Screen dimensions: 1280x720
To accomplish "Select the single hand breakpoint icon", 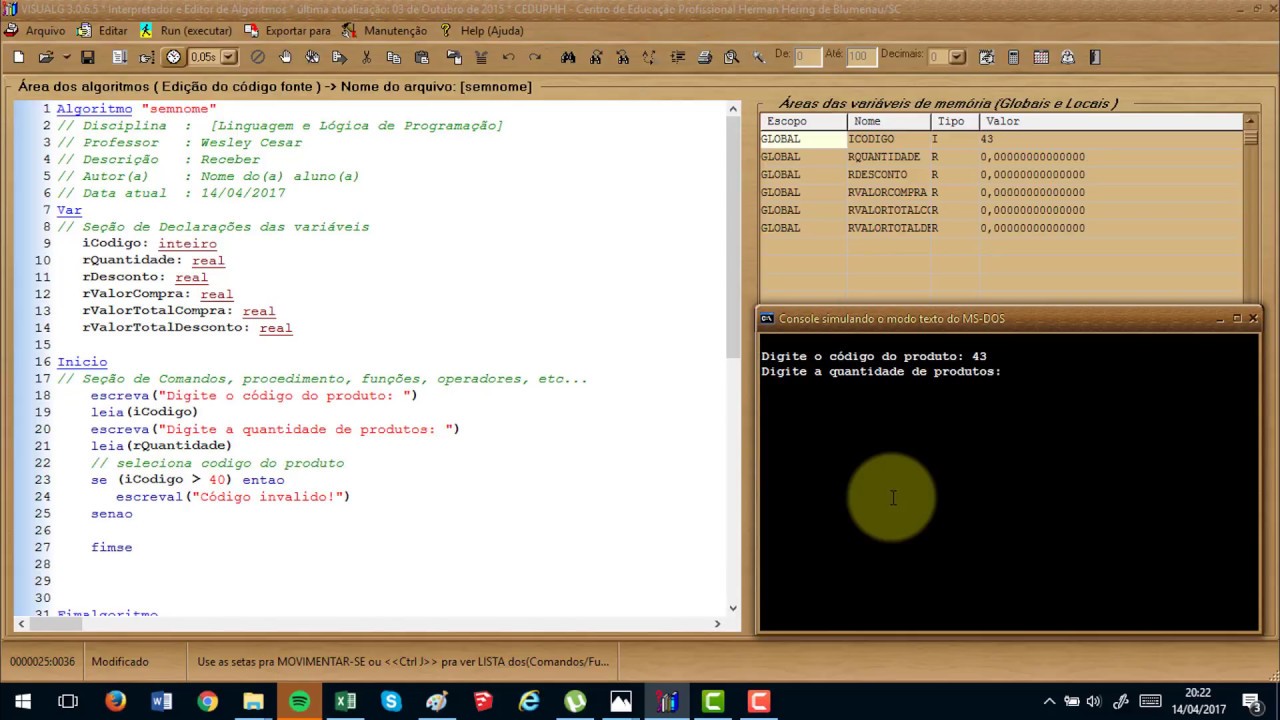I will click(x=286, y=57).
